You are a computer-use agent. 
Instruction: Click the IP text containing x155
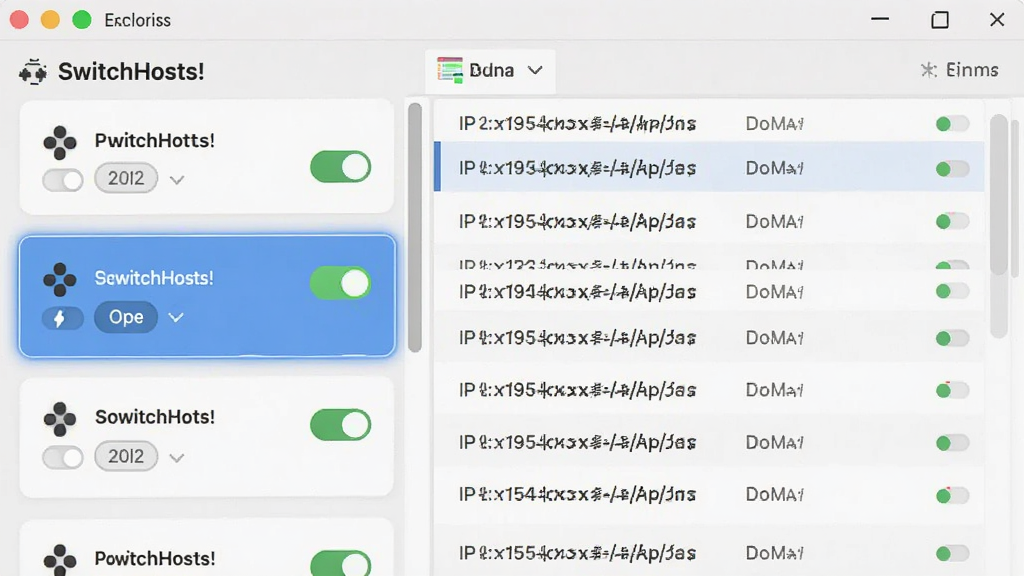(577, 553)
